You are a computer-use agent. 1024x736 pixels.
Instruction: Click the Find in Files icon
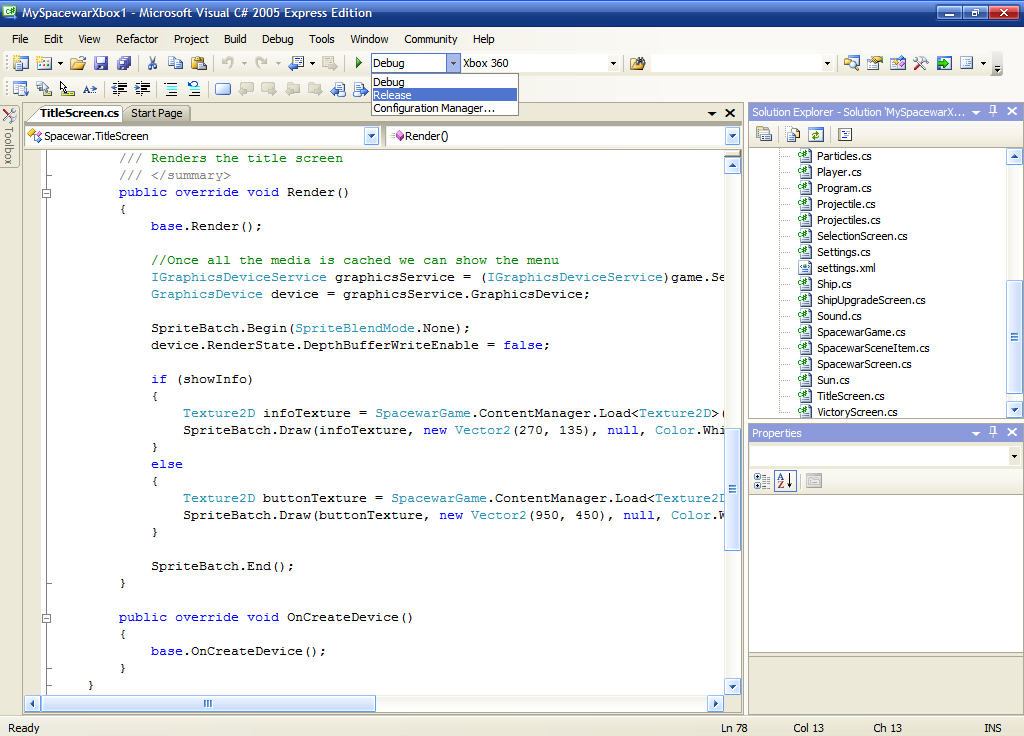tap(638, 63)
